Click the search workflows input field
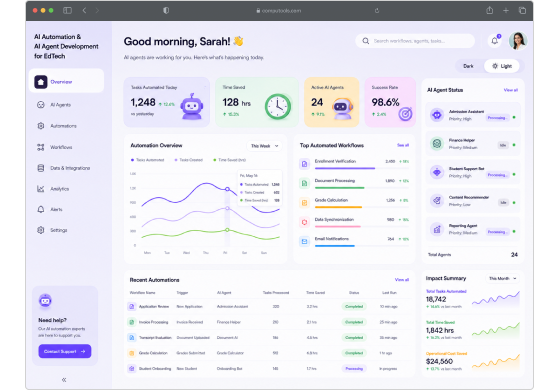Viewport: 560px width, 390px height. click(415, 41)
